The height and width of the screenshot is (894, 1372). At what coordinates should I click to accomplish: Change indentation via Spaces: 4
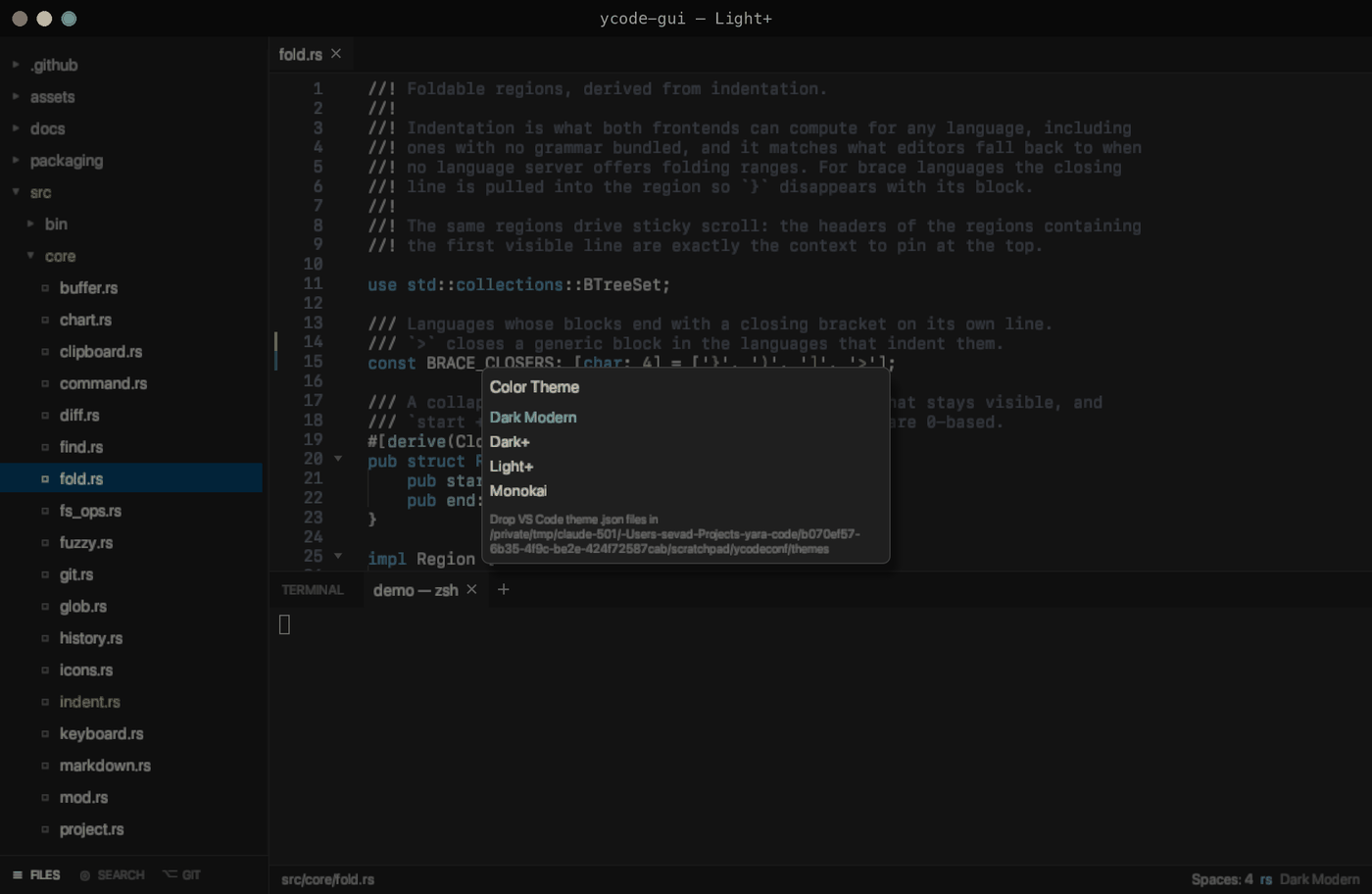[1222, 879]
